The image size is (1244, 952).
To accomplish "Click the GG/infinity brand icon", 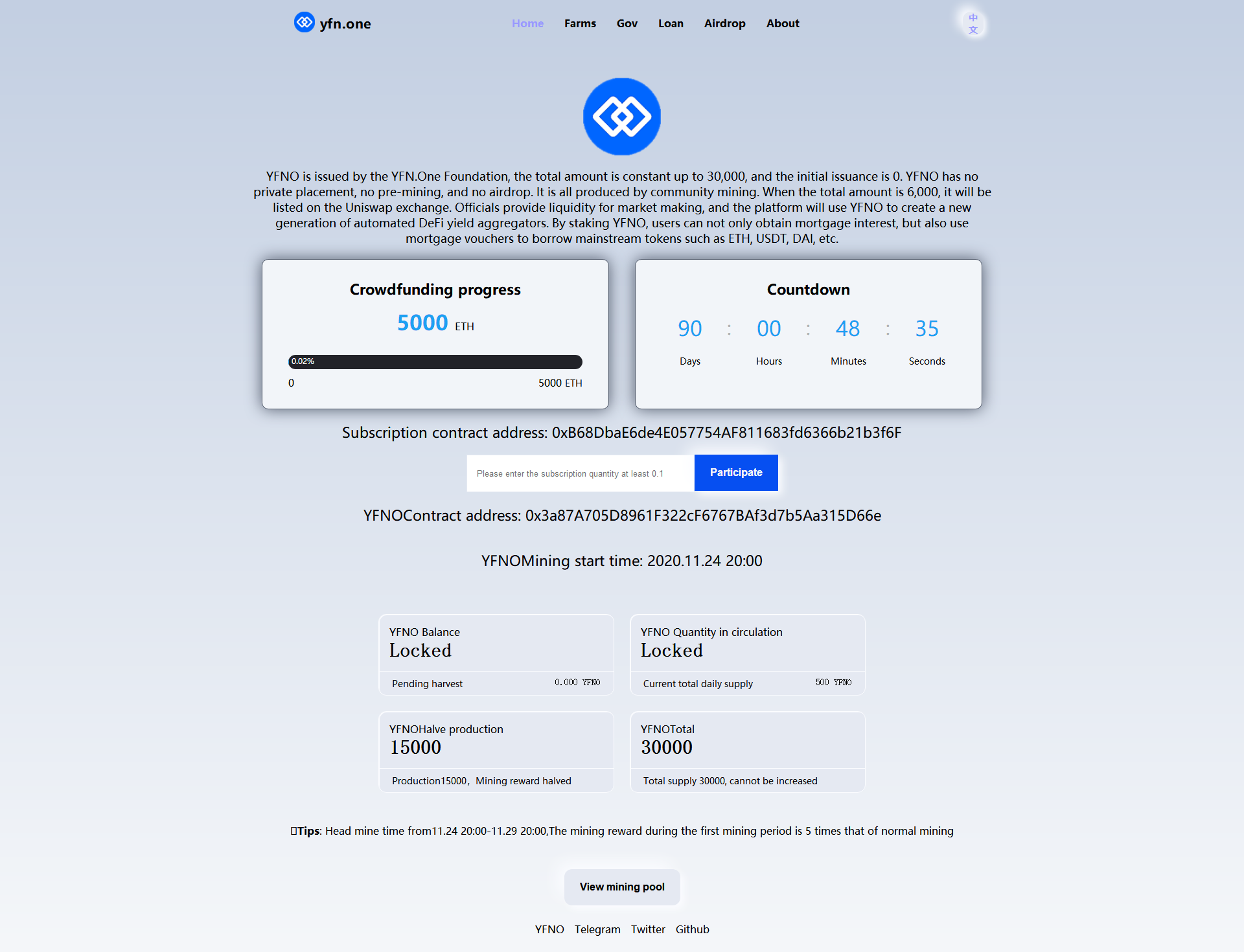I will pos(304,23).
